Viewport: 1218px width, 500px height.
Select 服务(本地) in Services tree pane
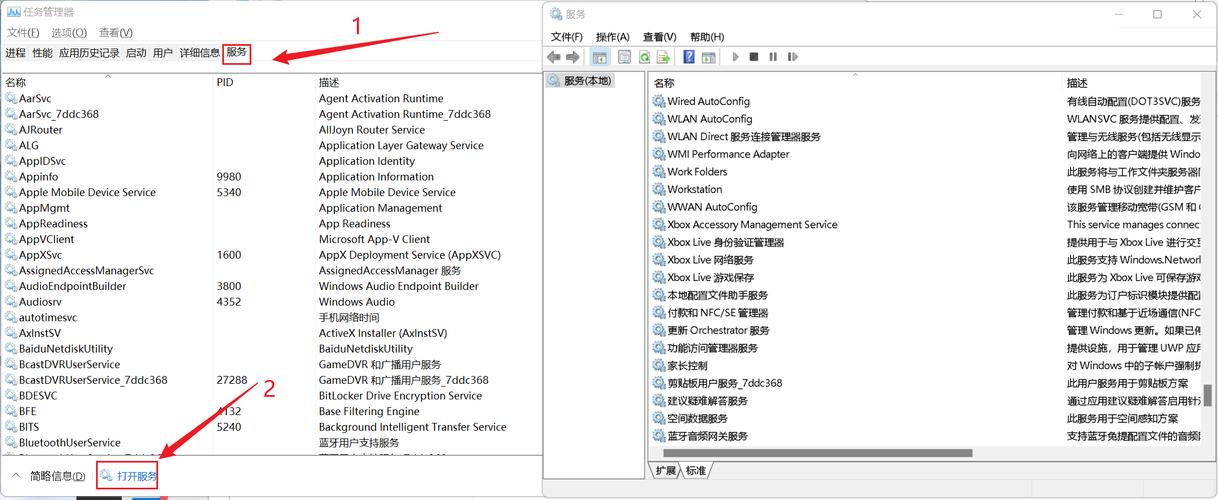click(588, 81)
